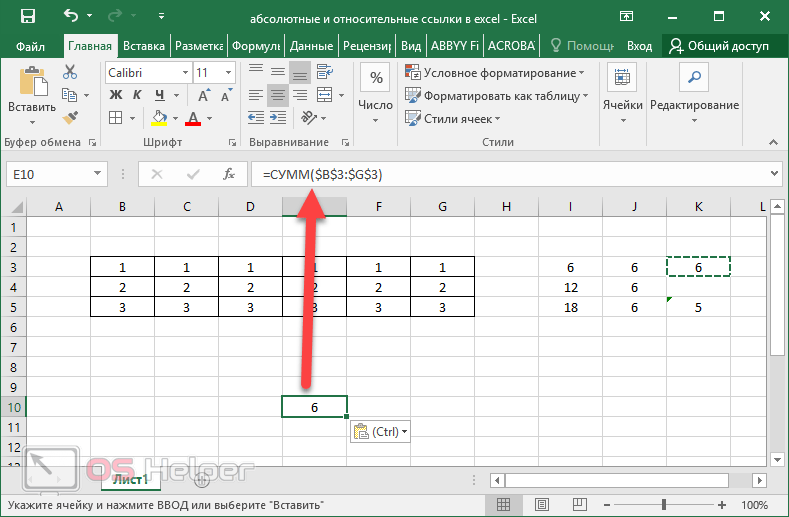
Task: Open the Разметка ribbon tab
Action: [x=199, y=46]
